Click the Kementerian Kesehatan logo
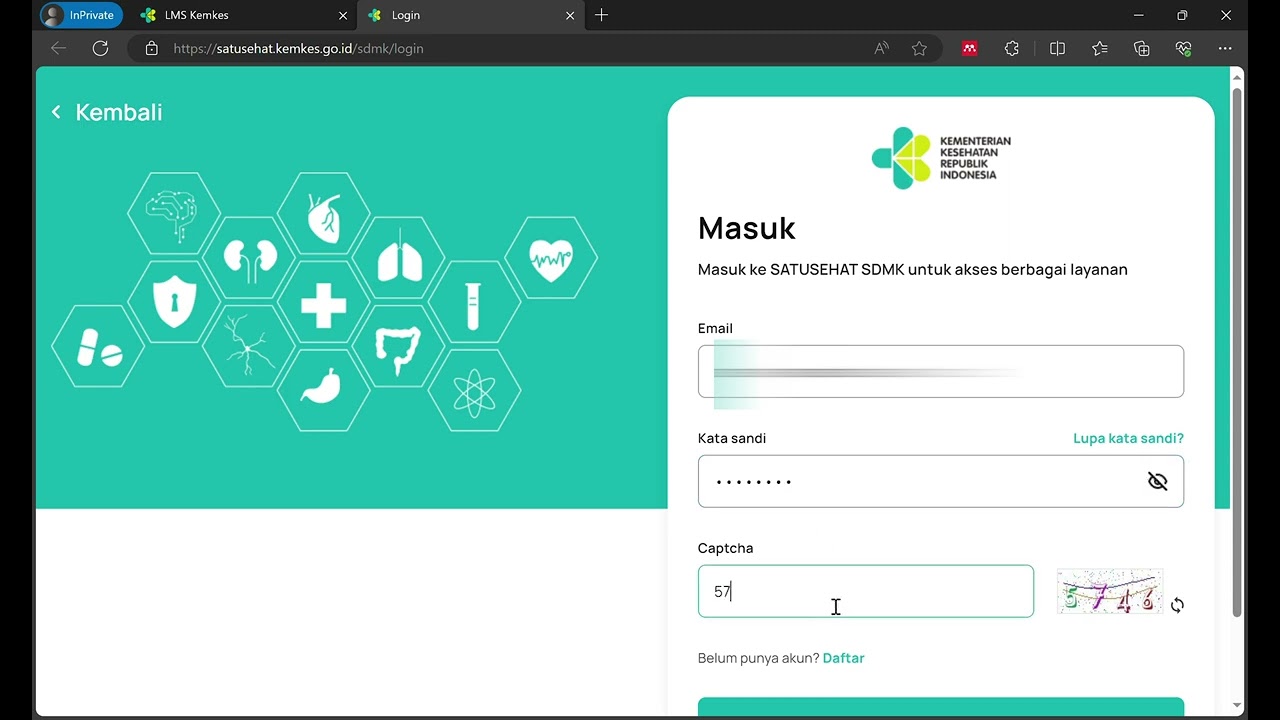 point(940,158)
